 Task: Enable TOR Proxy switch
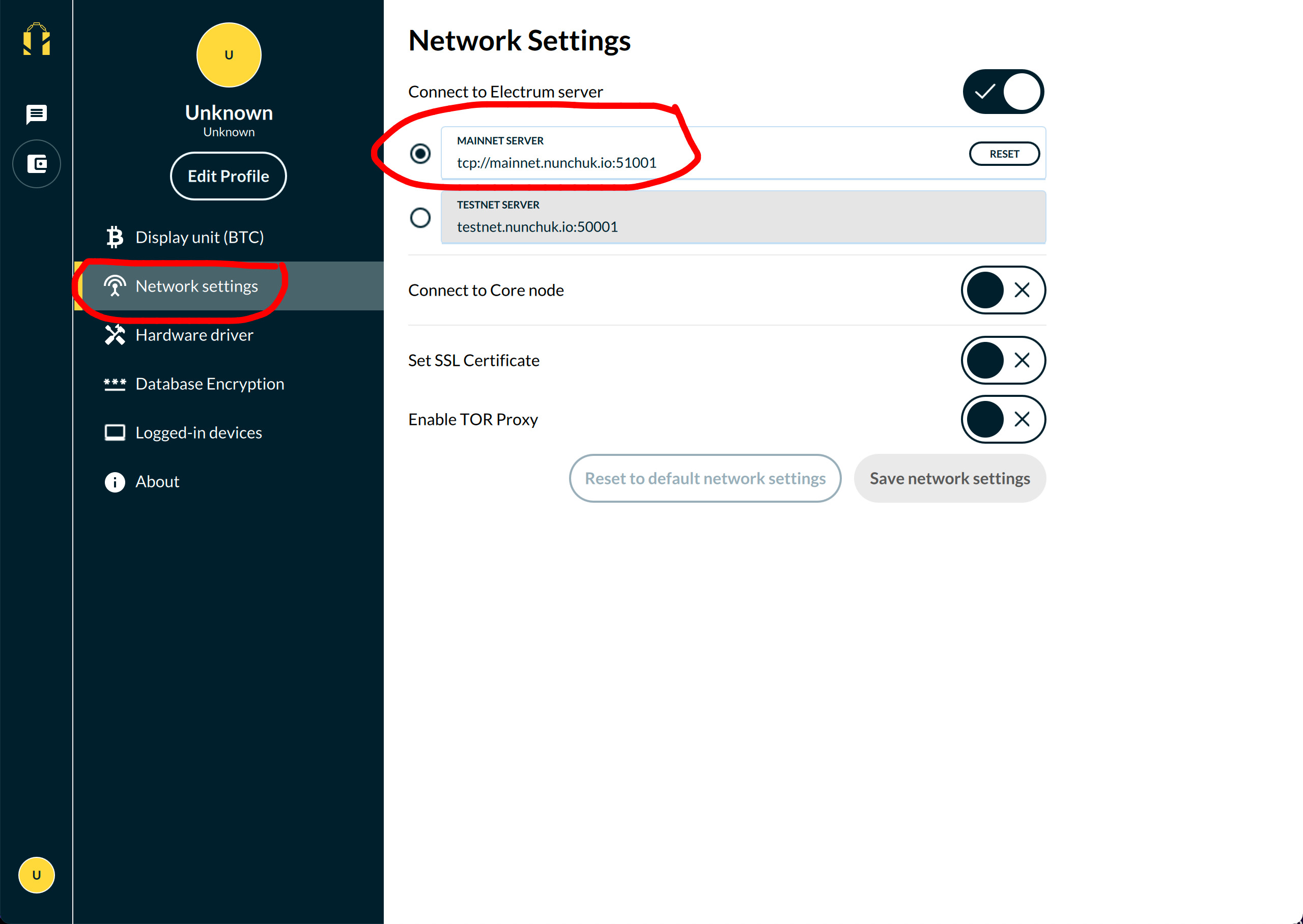coord(1004,420)
